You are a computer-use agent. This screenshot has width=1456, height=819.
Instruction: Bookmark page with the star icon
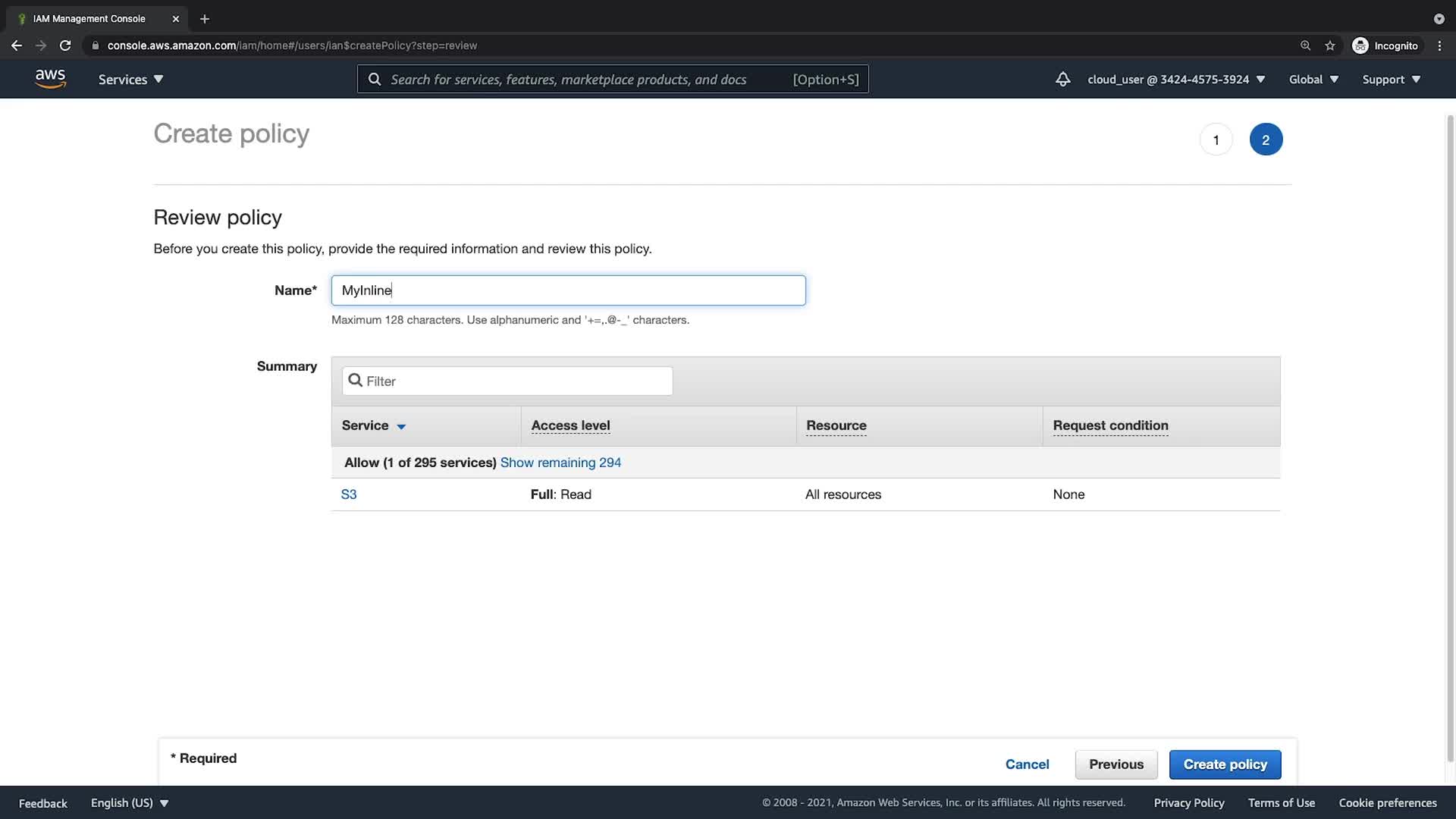coord(1329,45)
